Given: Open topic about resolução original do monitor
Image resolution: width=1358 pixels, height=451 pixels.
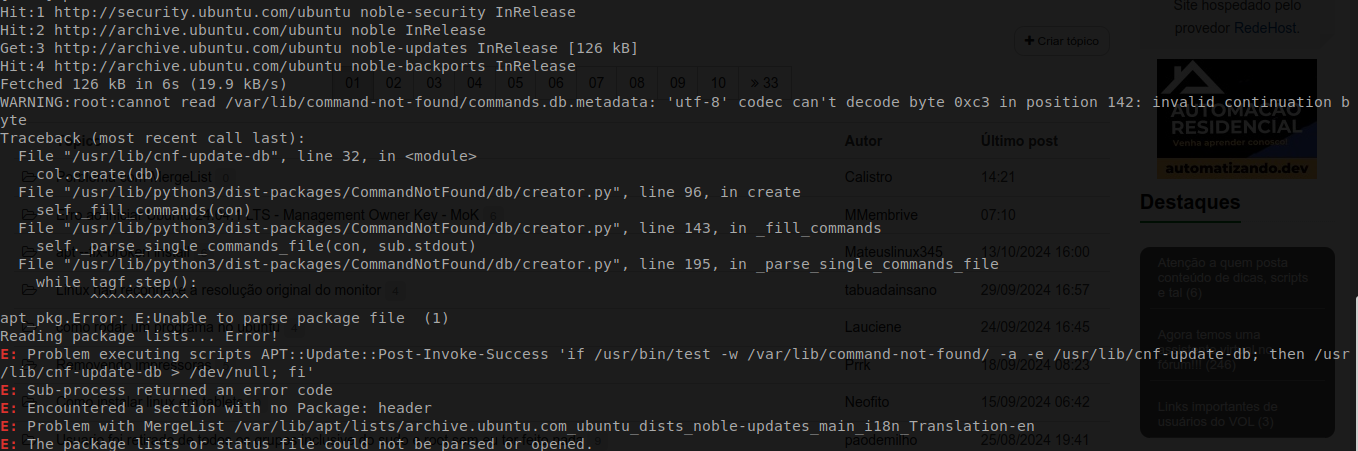Looking at the screenshot, I should tap(218, 290).
